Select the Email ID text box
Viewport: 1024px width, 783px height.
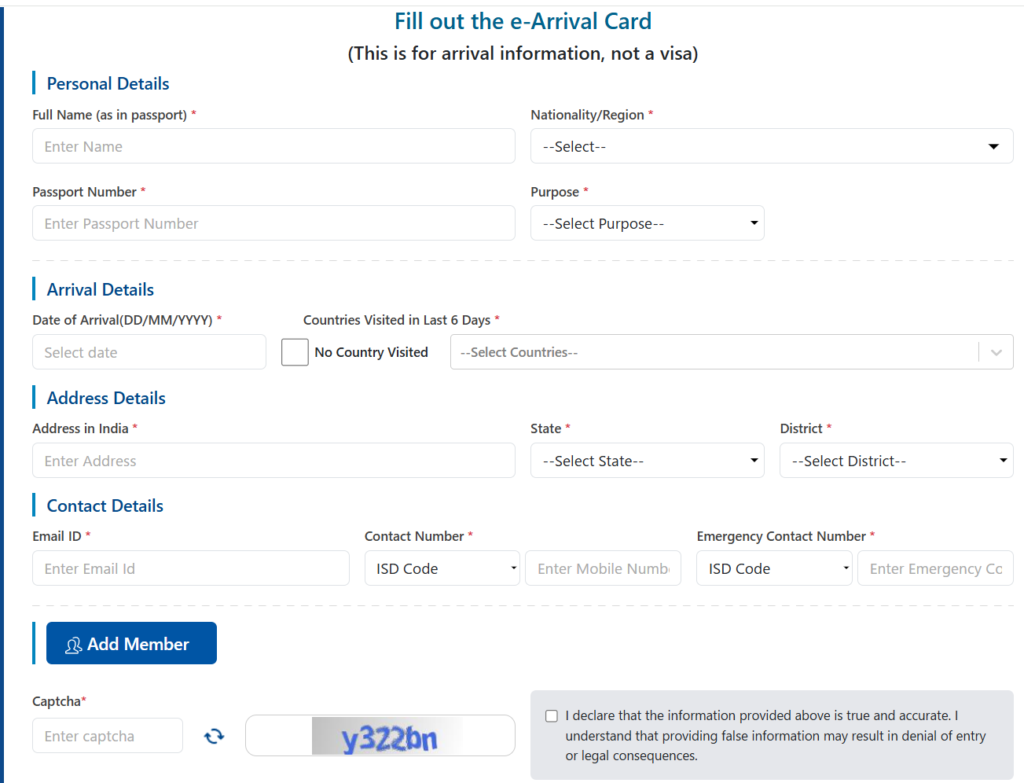tap(190, 569)
